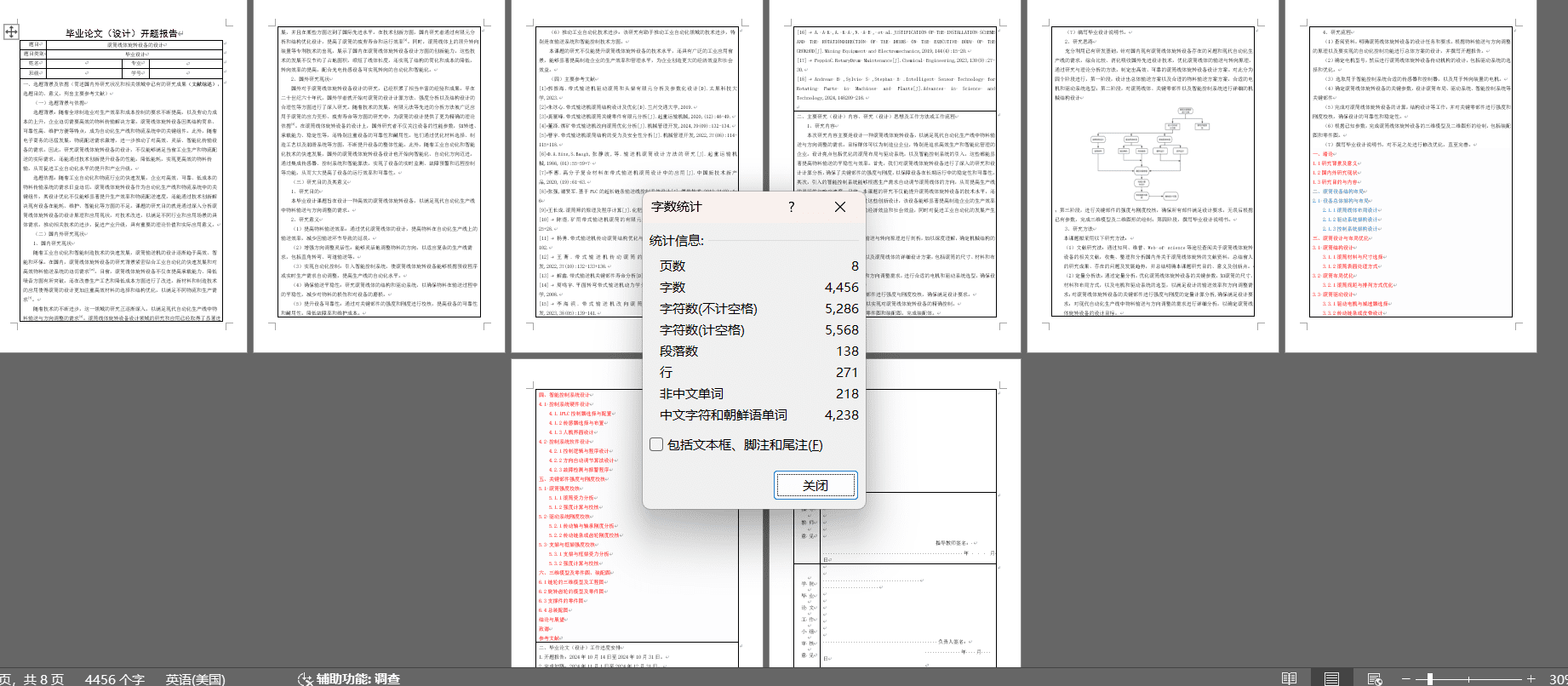The image size is (1568, 686).
Task: Click the zoom in plus icon
Action: (1531, 678)
